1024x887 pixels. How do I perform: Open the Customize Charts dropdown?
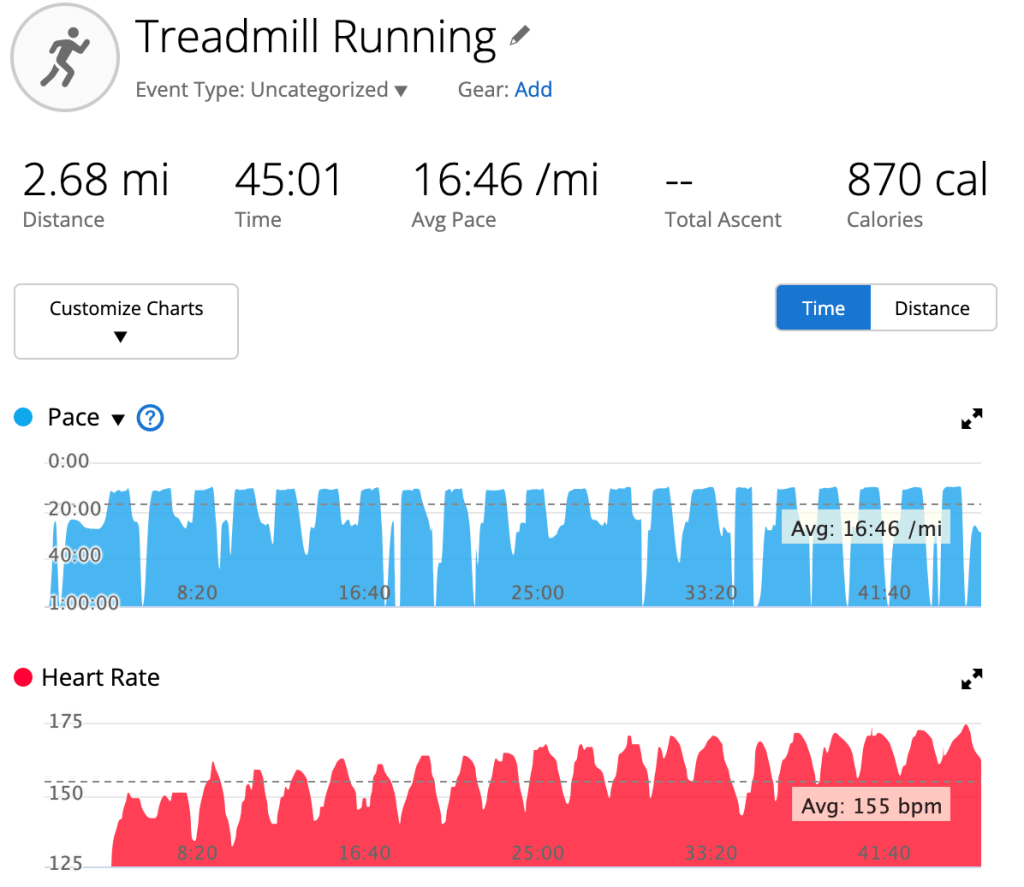[126, 321]
